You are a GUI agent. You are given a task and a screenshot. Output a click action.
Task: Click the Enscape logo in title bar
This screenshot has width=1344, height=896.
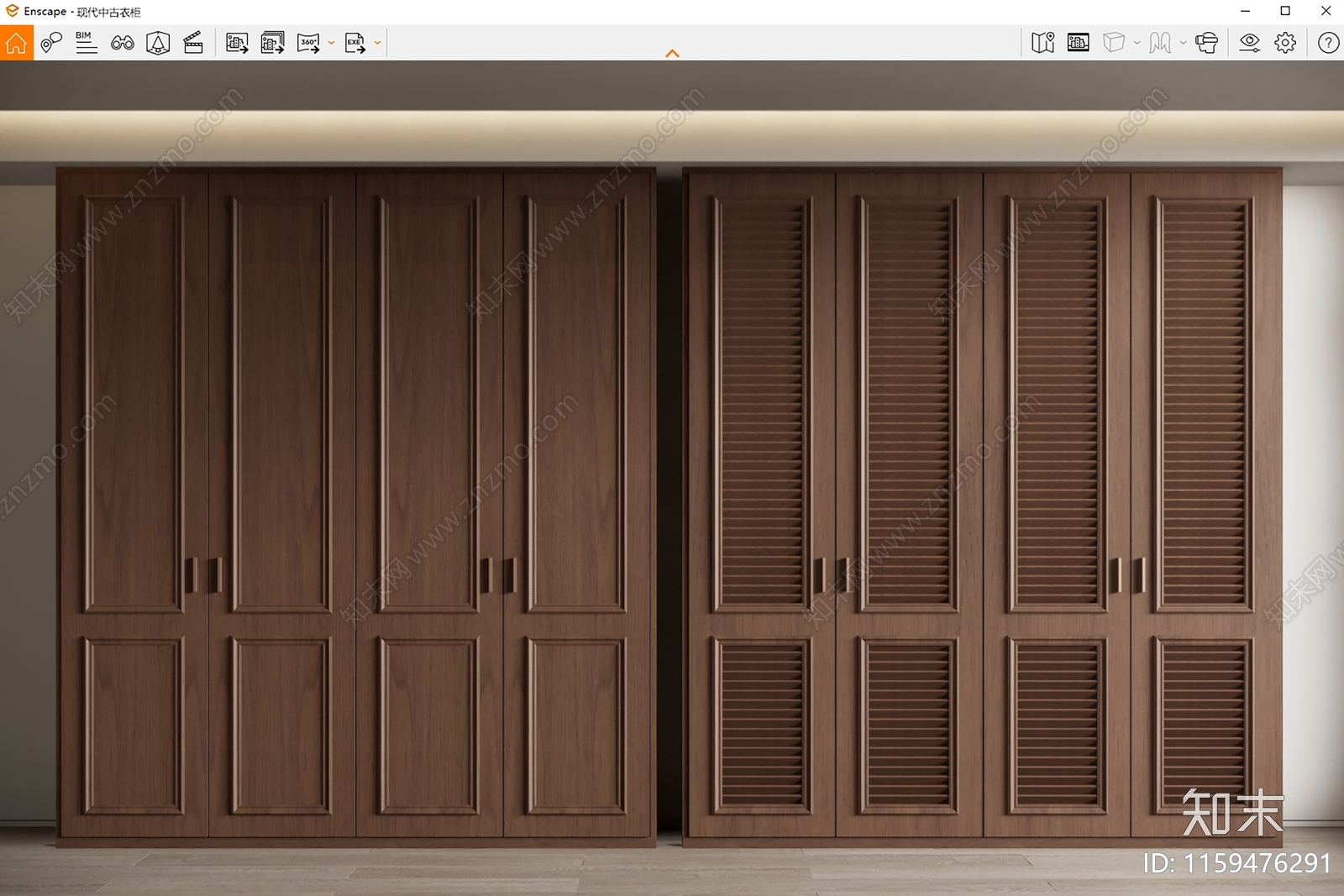pyautogui.click(x=12, y=11)
